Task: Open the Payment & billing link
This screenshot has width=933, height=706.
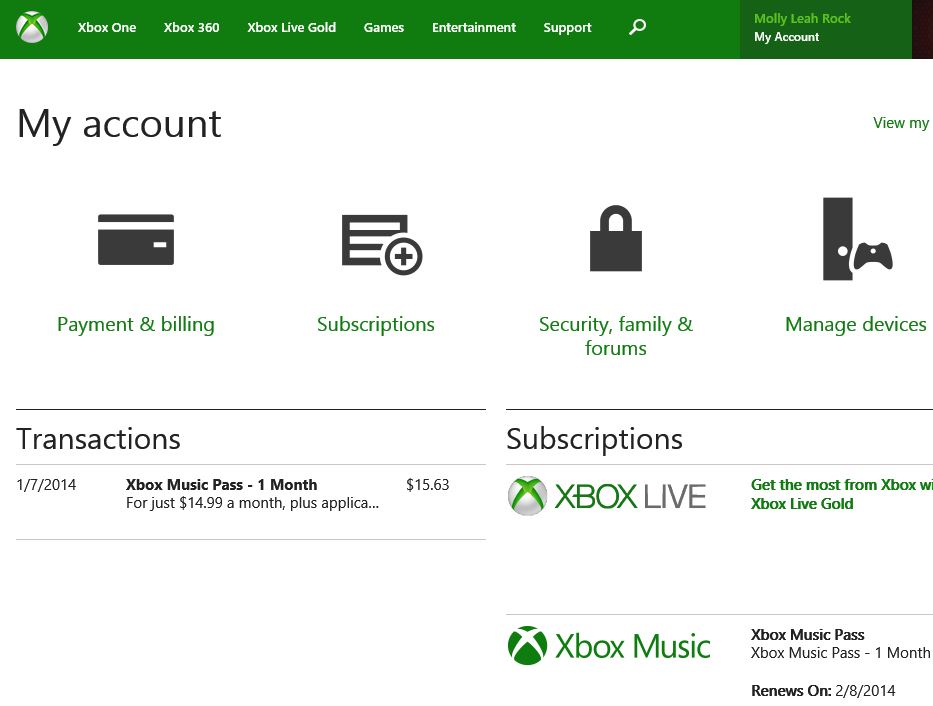Action: [136, 324]
